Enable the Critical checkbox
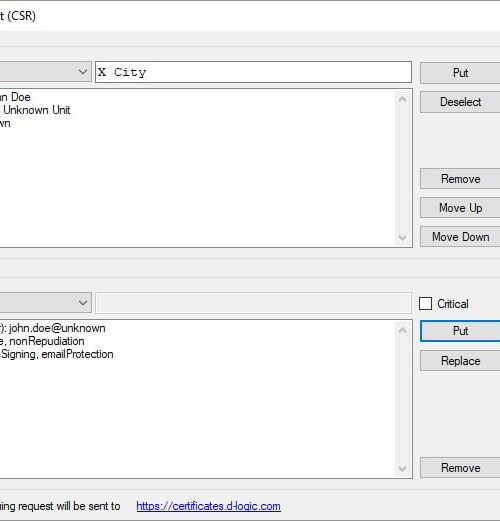This screenshot has height=521, width=500. tap(425, 304)
